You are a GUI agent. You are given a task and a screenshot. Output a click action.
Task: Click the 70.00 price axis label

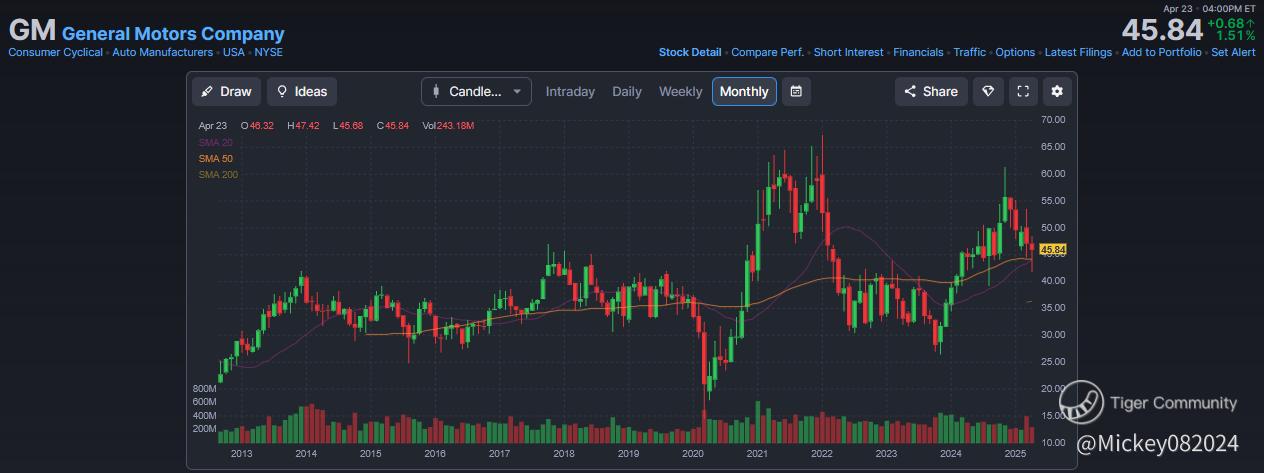(x=1053, y=119)
